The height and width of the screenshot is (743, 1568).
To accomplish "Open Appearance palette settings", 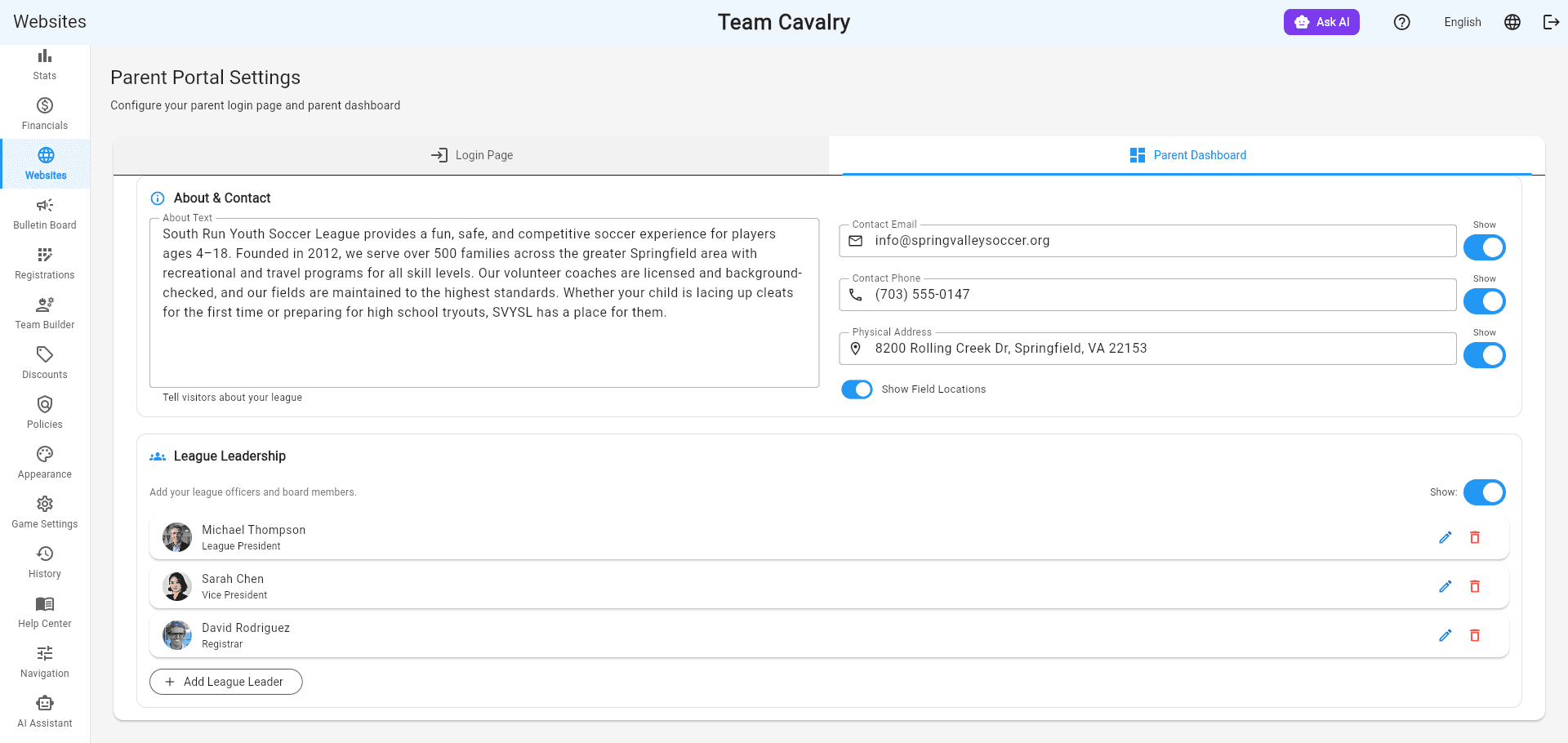I will [45, 463].
